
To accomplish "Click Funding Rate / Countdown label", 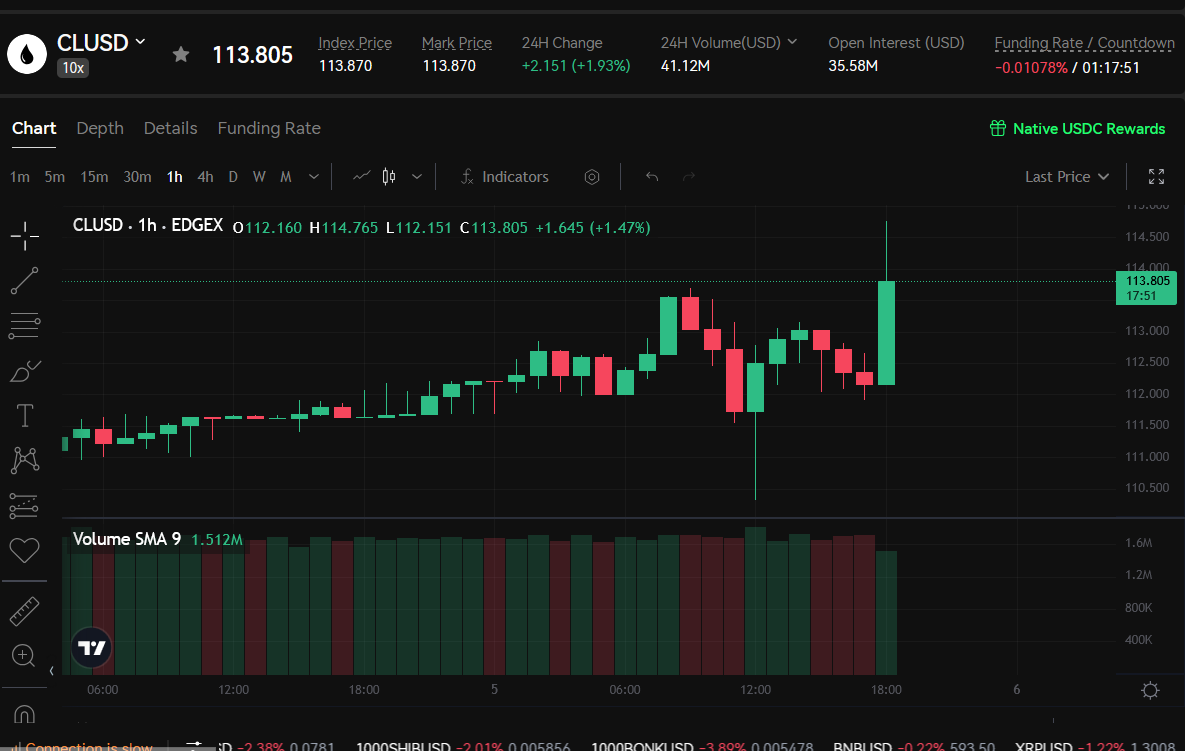I will (1084, 43).
